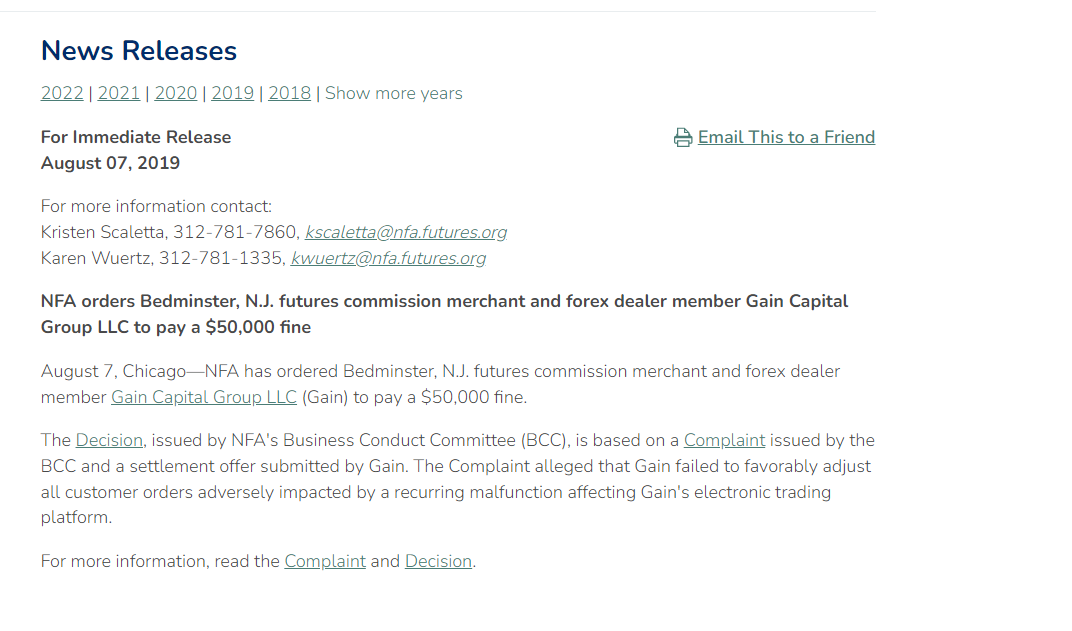Select the 2020 year link

coord(176,93)
